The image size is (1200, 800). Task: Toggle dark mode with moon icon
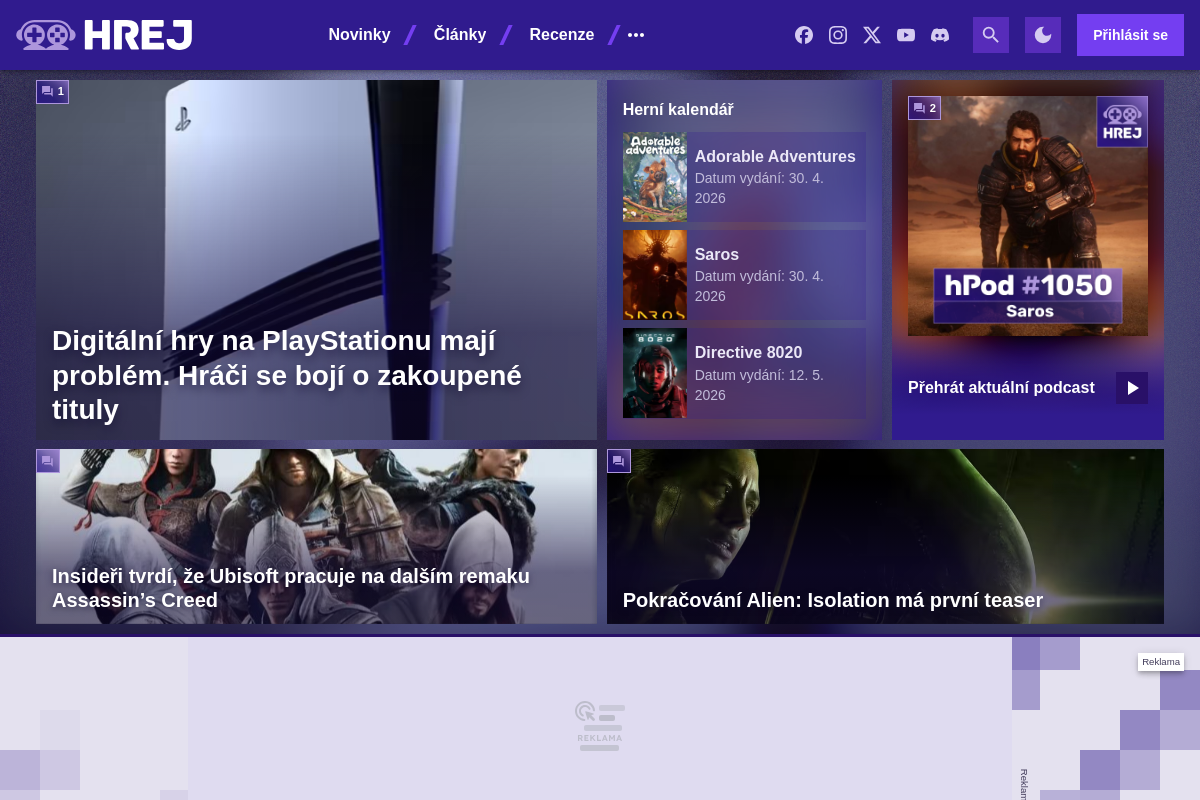click(1043, 35)
